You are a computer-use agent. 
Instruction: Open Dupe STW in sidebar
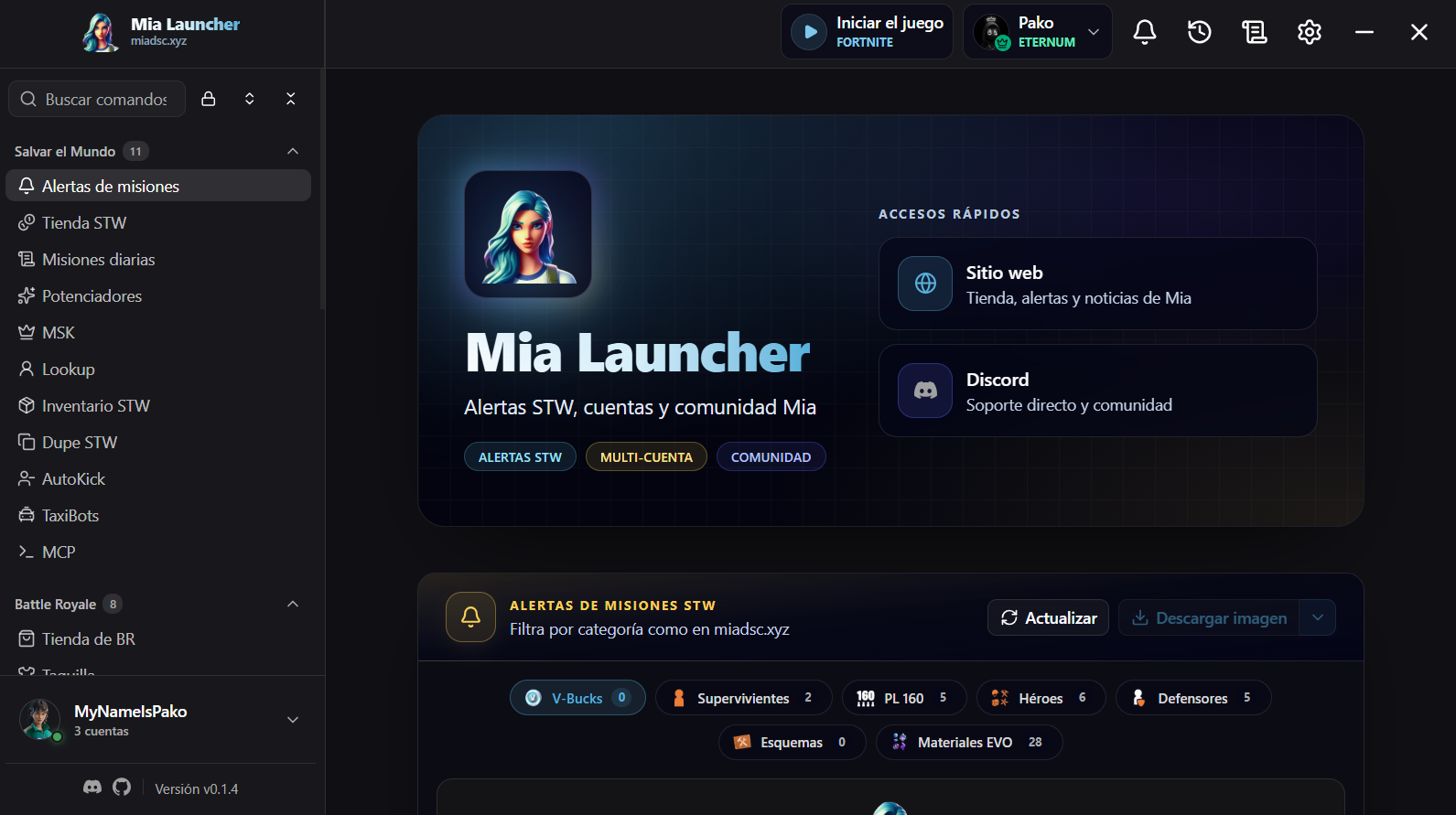158,442
